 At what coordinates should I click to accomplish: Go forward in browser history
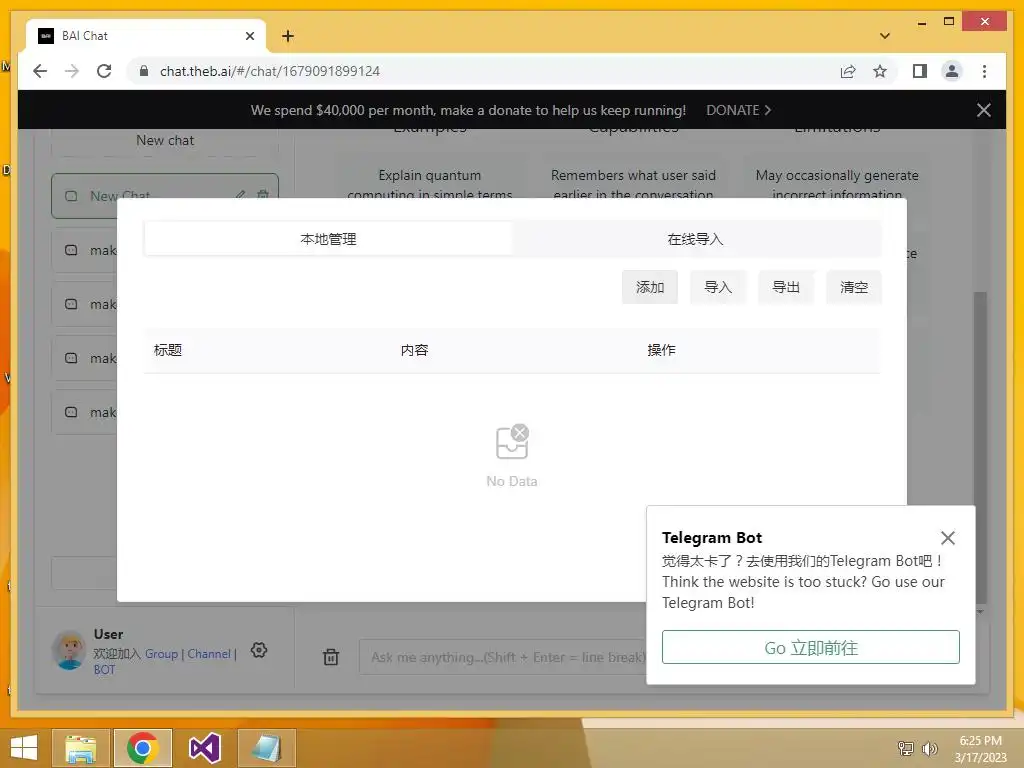(72, 71)
